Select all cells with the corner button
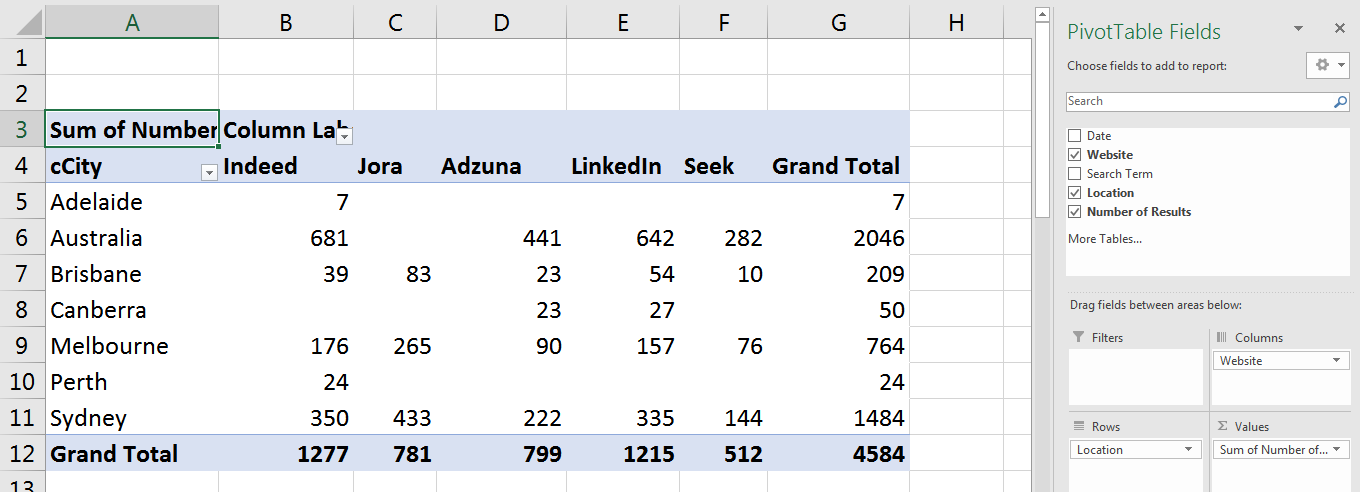The height and width of the screenshot is (492, 1360). click(22, 22)
